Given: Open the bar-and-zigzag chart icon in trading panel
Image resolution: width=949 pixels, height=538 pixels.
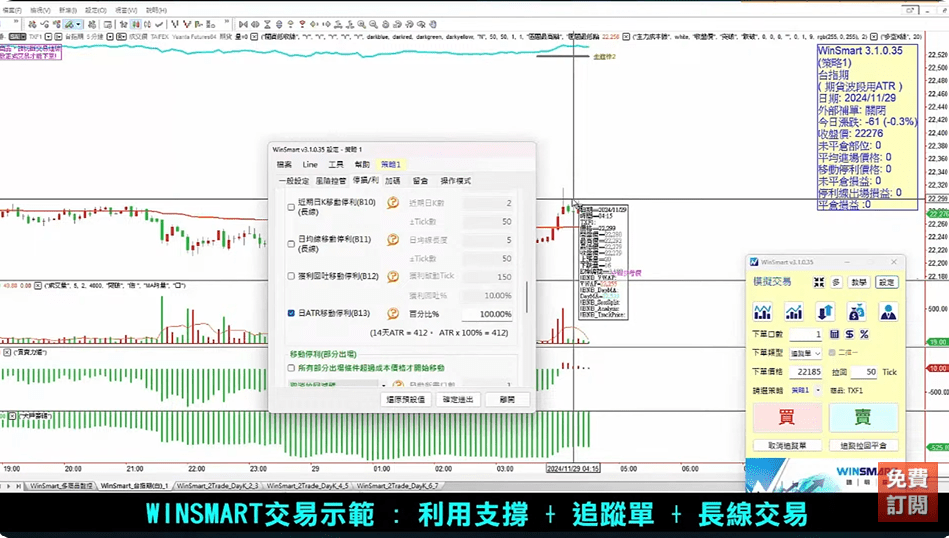Looking at the screenshot, I should [x=763, y=312].
